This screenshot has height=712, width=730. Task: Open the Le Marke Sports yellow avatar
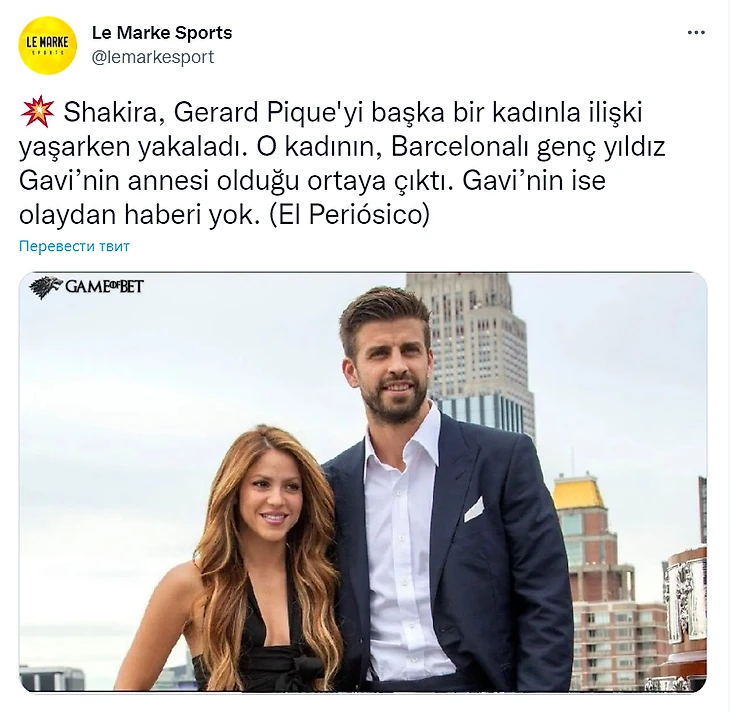tap(47, 46)
